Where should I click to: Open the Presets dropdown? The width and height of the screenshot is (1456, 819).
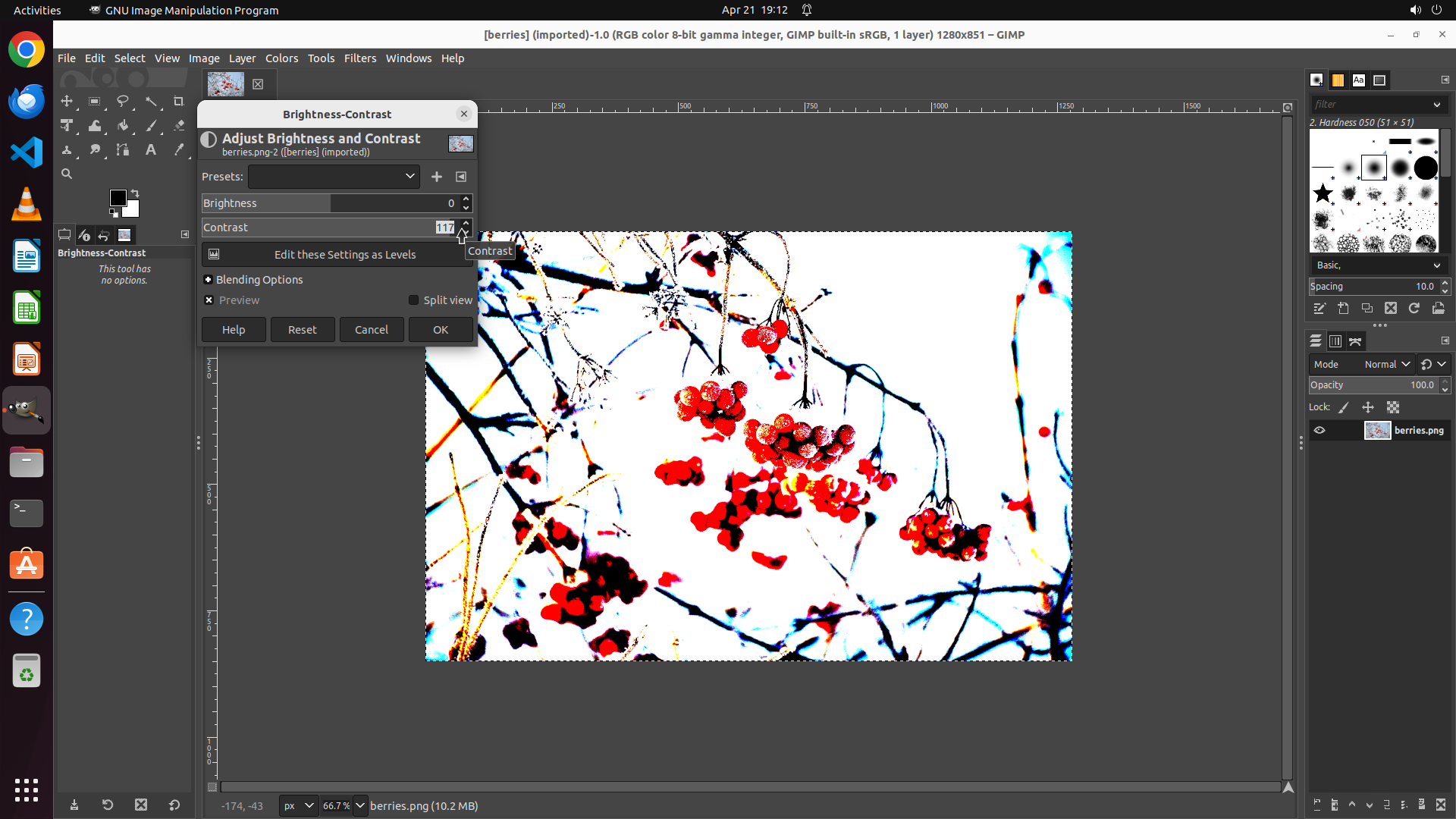[334, 177]
